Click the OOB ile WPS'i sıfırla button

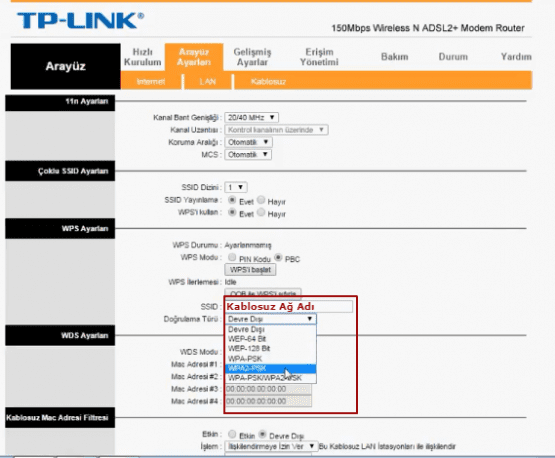coord(263,293)
